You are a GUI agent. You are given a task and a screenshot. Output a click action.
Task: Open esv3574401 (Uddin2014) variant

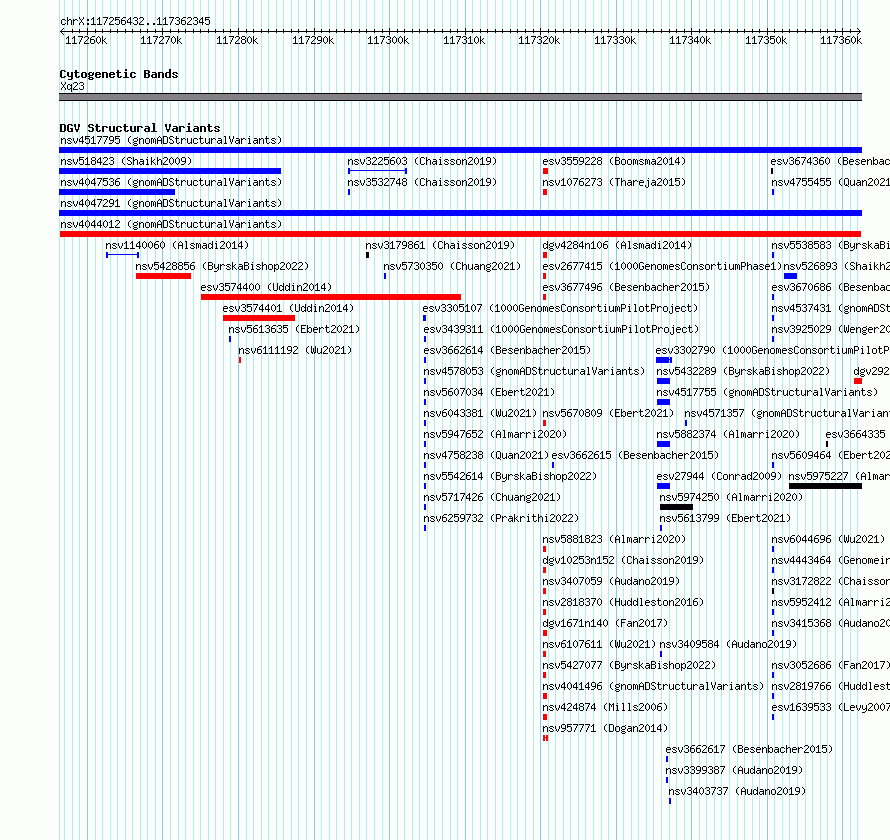[288, 308]
